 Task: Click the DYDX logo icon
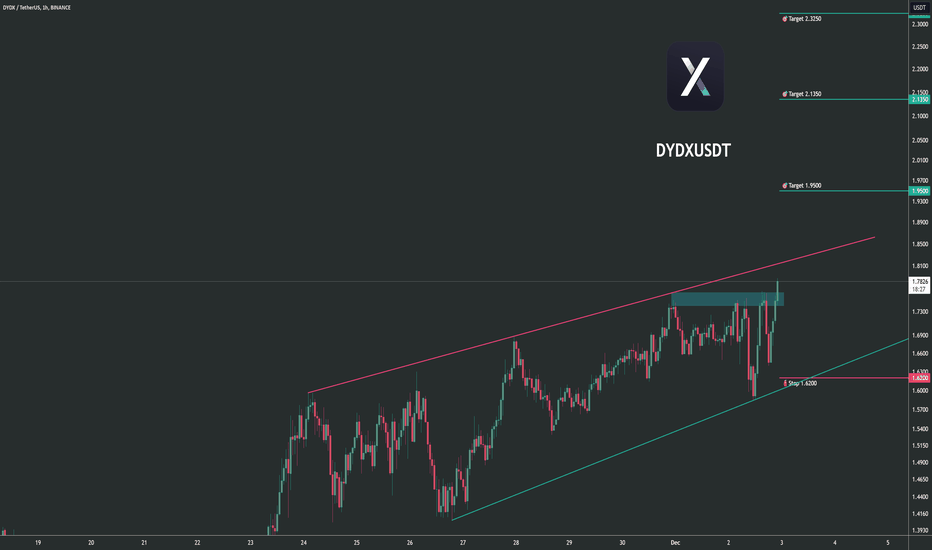point(695,76)
